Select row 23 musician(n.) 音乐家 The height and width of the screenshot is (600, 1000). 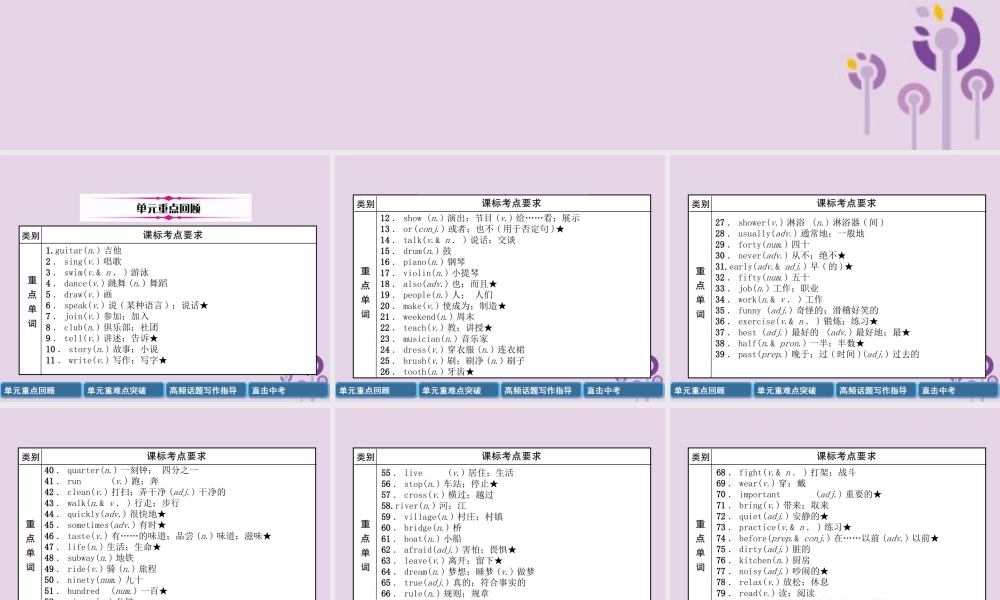pos(434,339)
